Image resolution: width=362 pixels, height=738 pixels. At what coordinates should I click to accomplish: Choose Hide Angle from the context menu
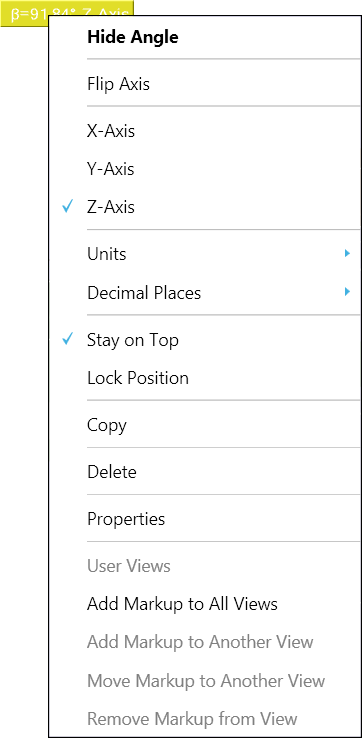coord(205,37)
